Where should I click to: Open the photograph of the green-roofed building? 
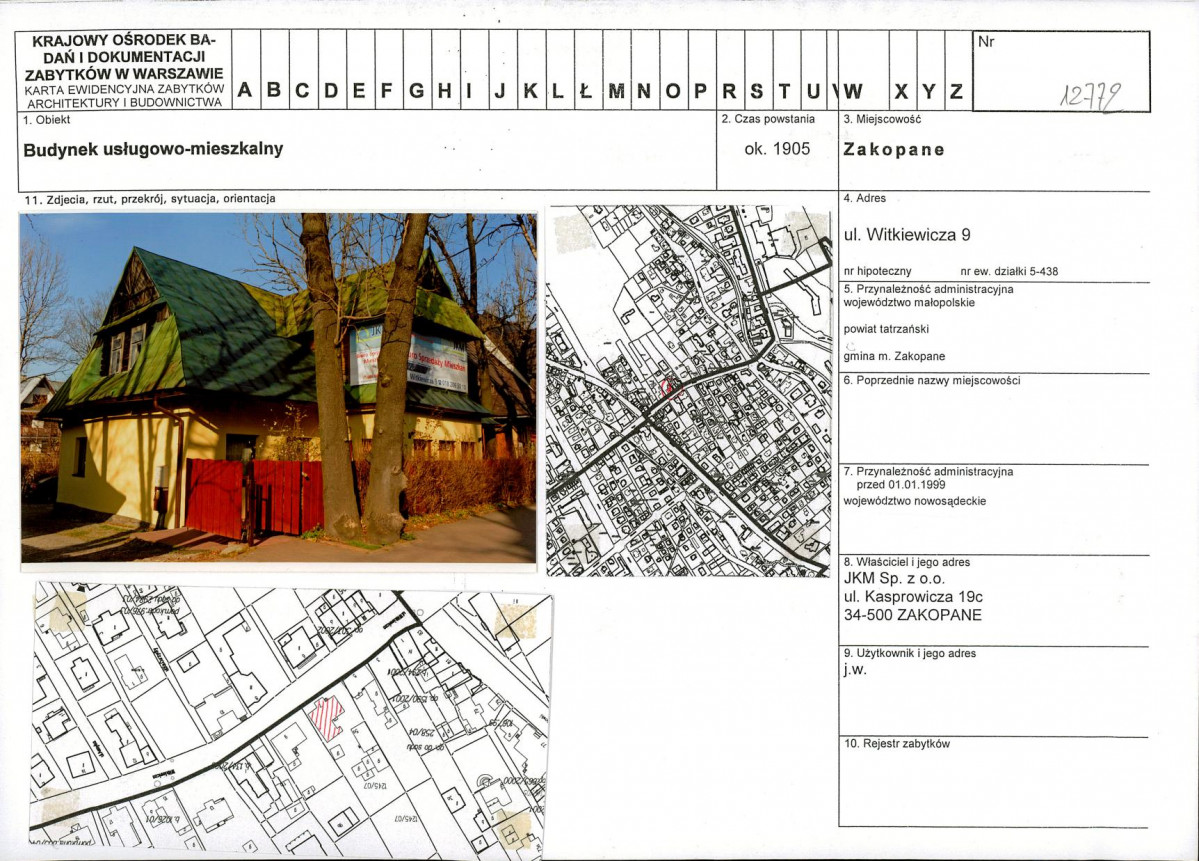278,388
